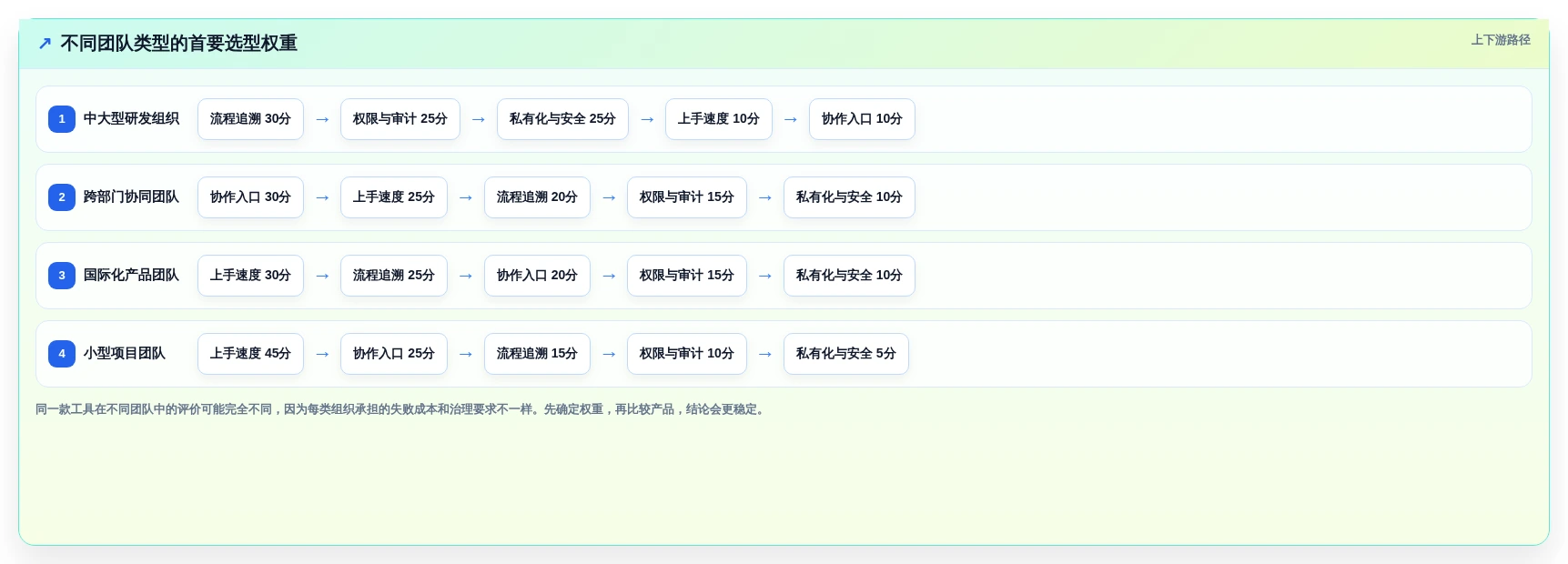Select number badge 3 for 国际化产品团队
The image size is (1568, 564).
pos(62,276)
